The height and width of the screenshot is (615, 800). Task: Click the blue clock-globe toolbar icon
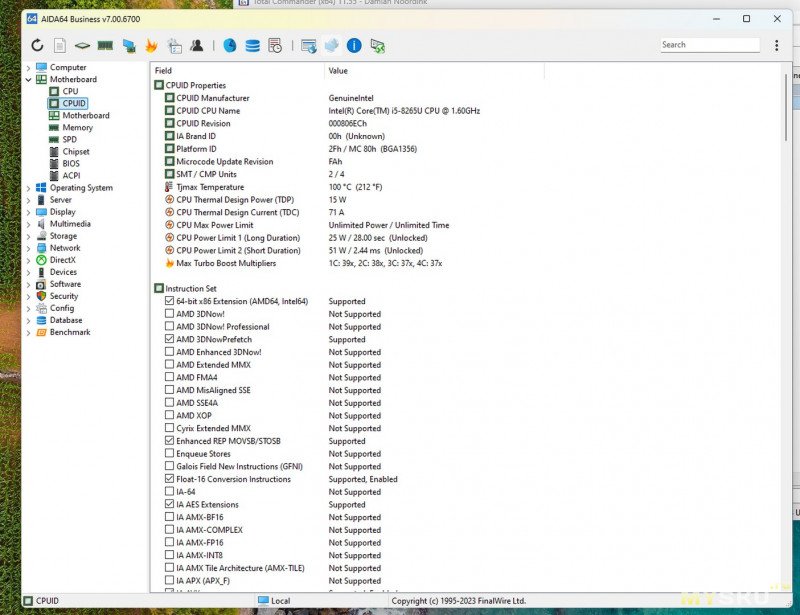230,45
